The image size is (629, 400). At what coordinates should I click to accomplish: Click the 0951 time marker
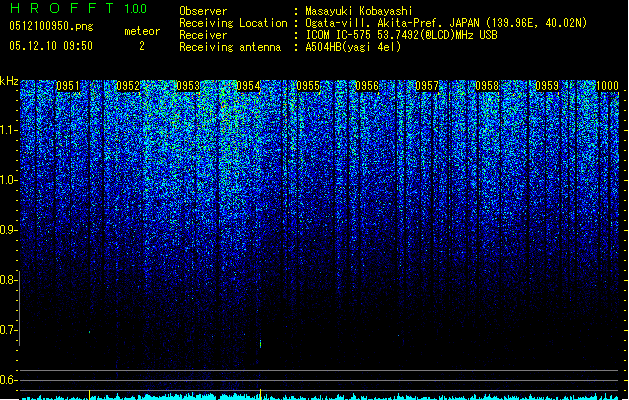[68, 86]
